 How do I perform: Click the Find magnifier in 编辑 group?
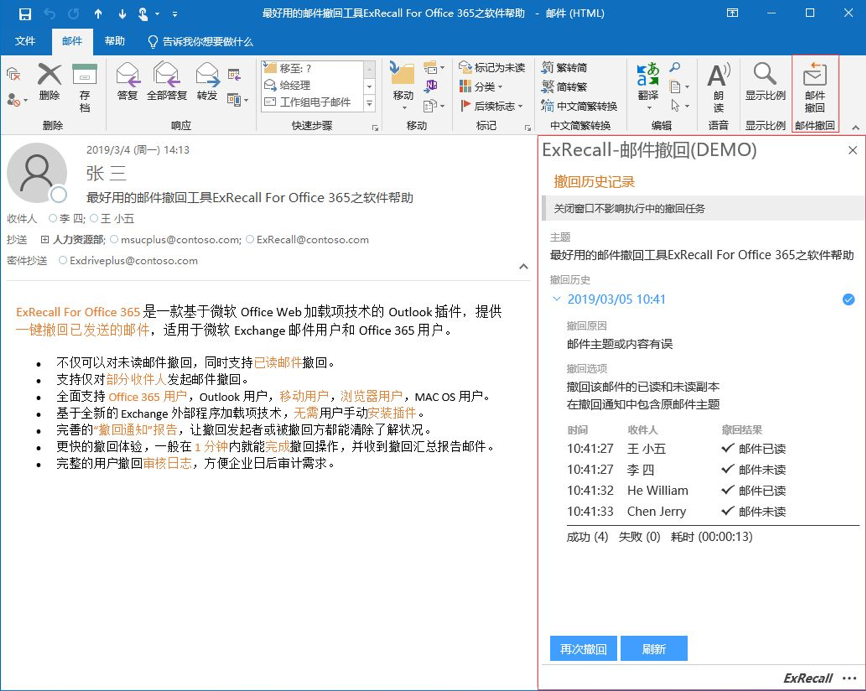click(x=675, y=67)
